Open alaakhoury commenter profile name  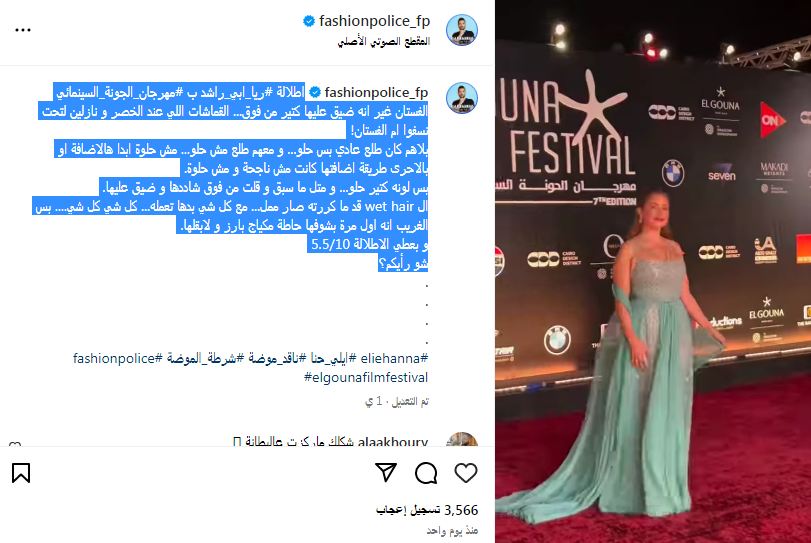tap(393, 441)
